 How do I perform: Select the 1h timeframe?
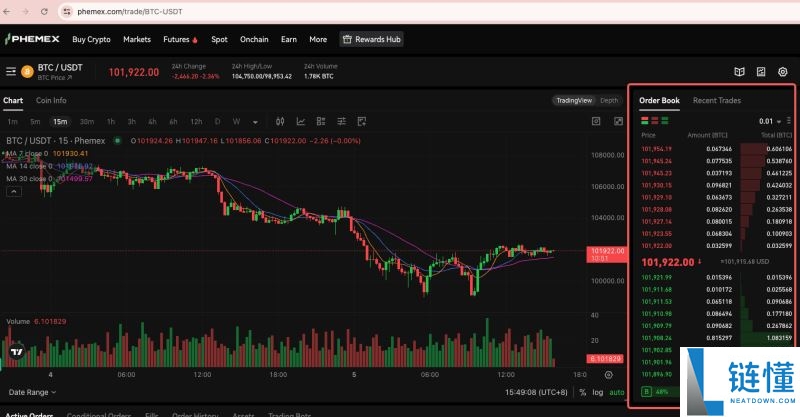[111, 121]
